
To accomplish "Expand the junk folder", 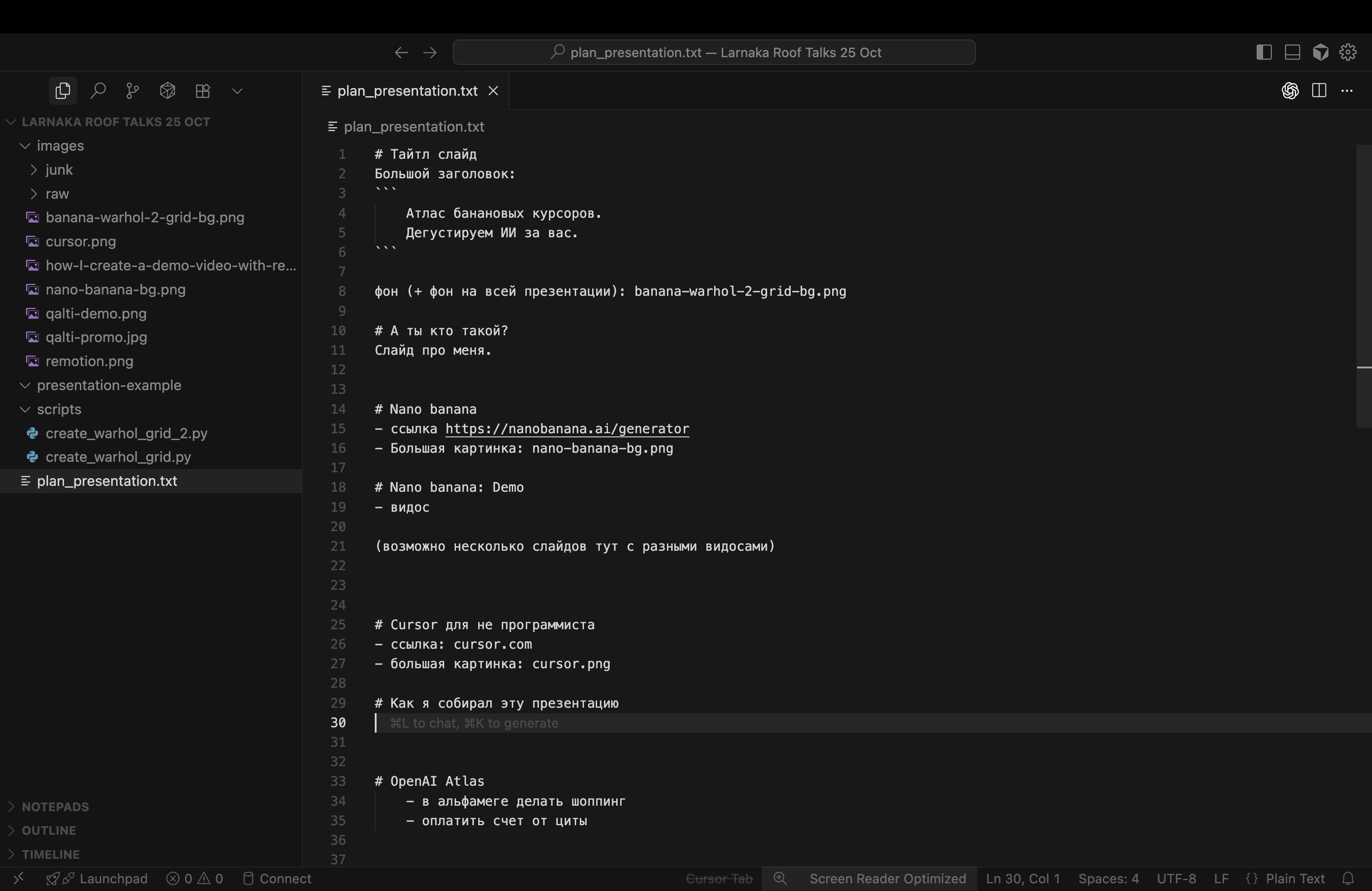I will pos(59,169).
